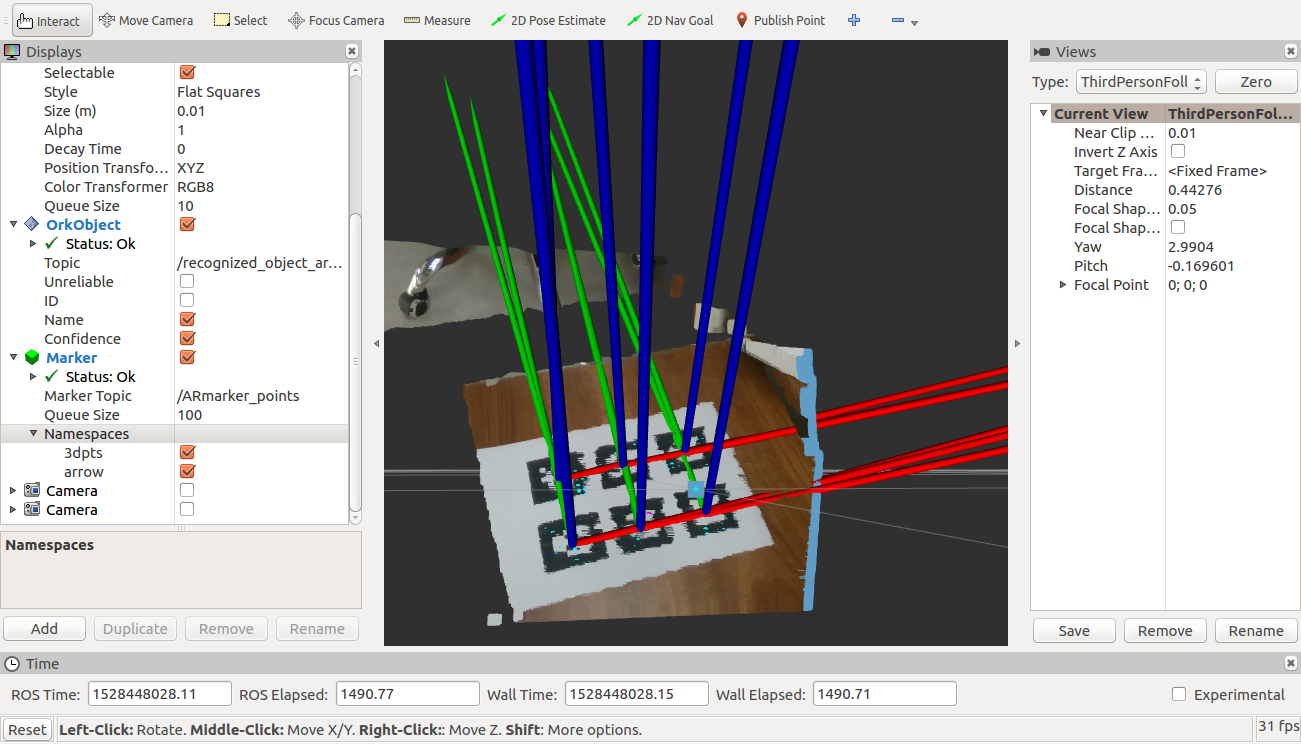1301x744 pixels.
Task: Enable the first Camera display checkbox
Action: click(187, 490)
